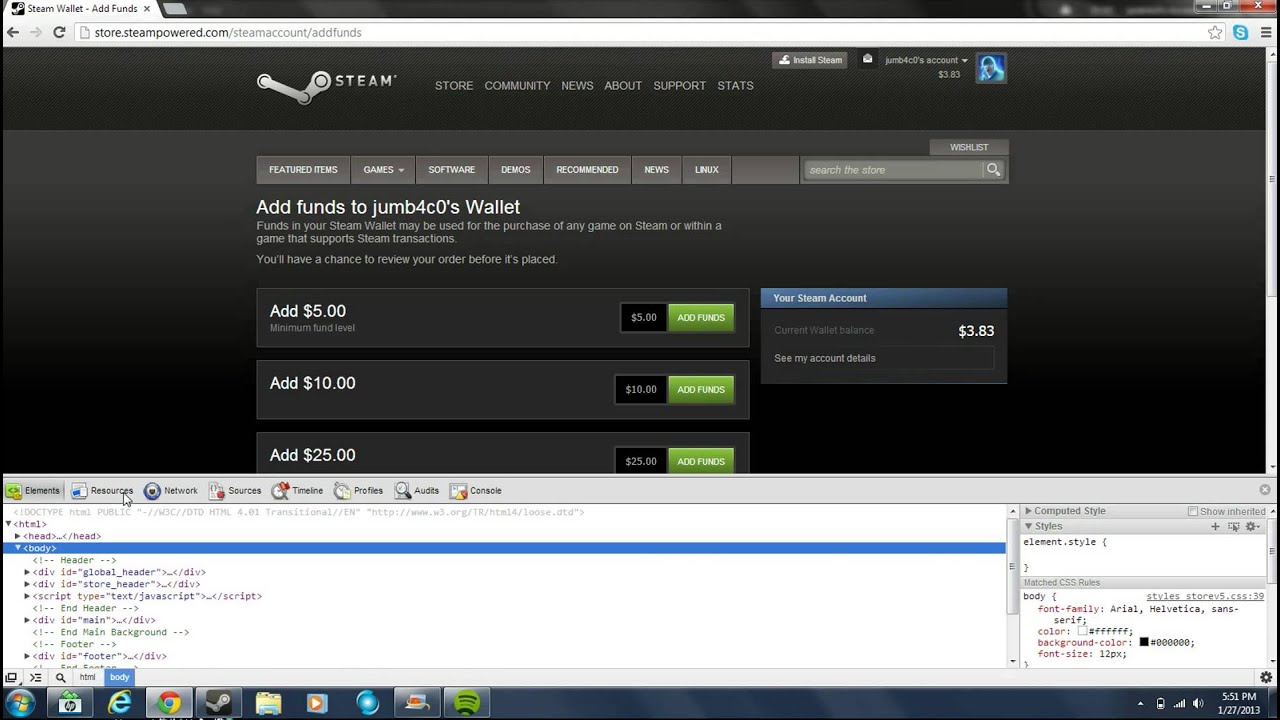Screen dimensions: 1280x720
Task: Open the LINUX tab
Action: pyautogui.click(x=707, y=170)
